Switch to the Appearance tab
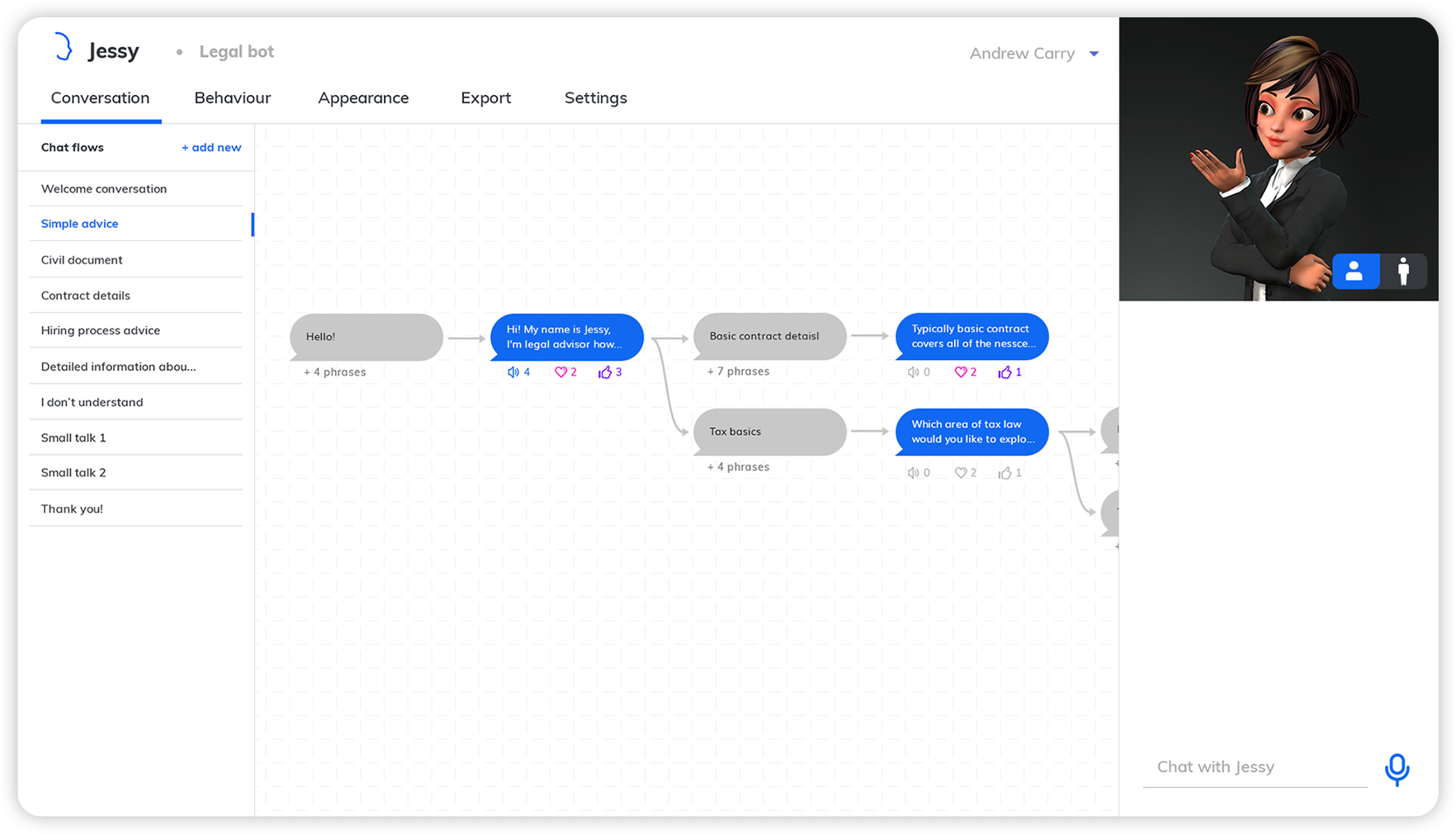Viewport: 1456px width, 834px height. click(x=363, y=98)
